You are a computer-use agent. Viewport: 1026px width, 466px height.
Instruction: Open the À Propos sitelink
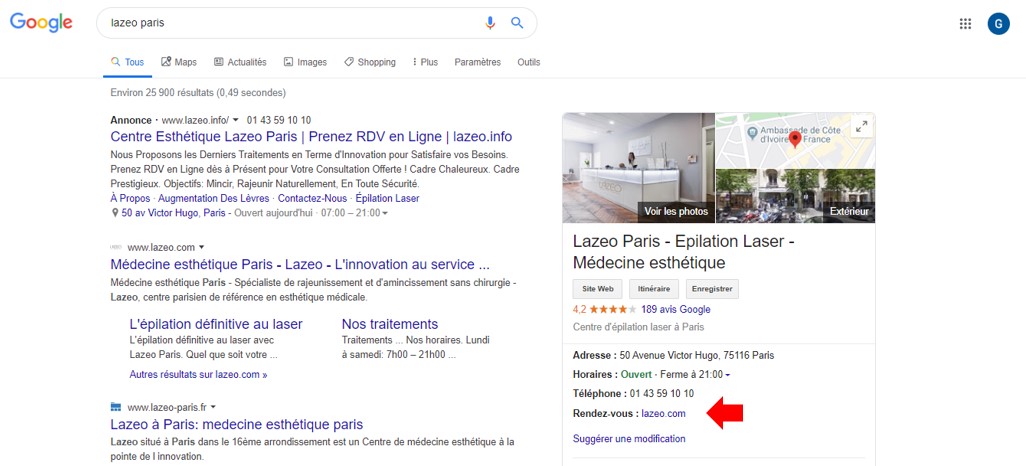(x=128, y=198)
